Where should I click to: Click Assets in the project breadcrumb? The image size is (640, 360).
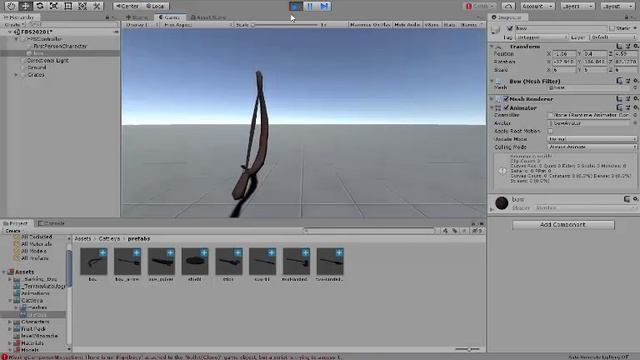point(82,239)
